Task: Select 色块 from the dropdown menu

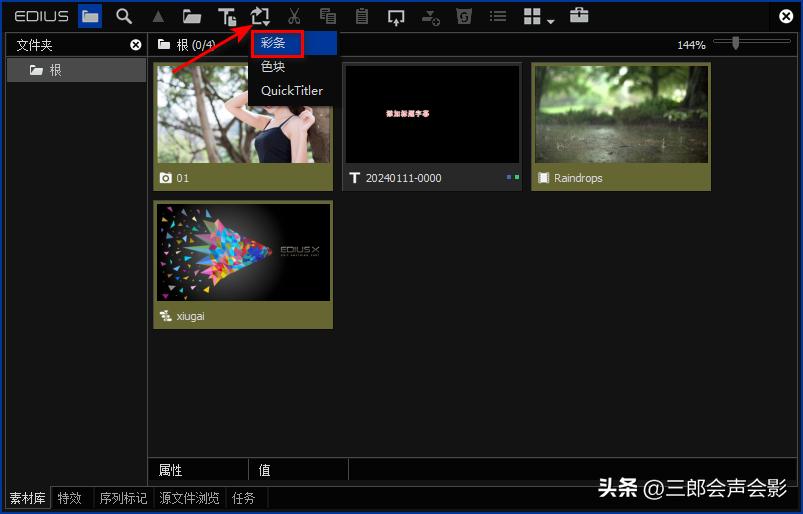Action: [x=274, y=67]
